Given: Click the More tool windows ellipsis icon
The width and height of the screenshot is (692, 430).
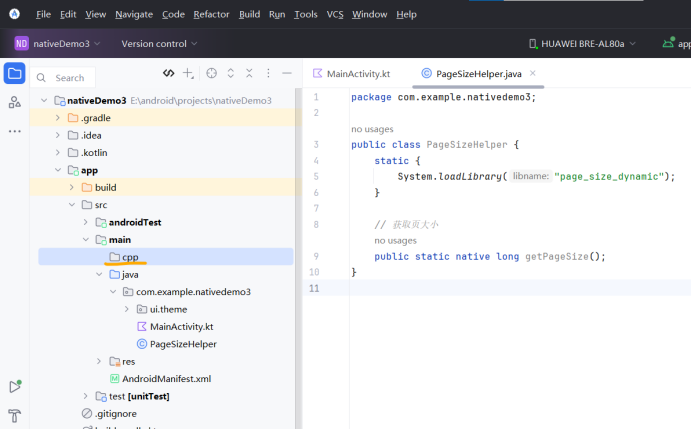Looking at the screenshot, I should pos(15,131).
